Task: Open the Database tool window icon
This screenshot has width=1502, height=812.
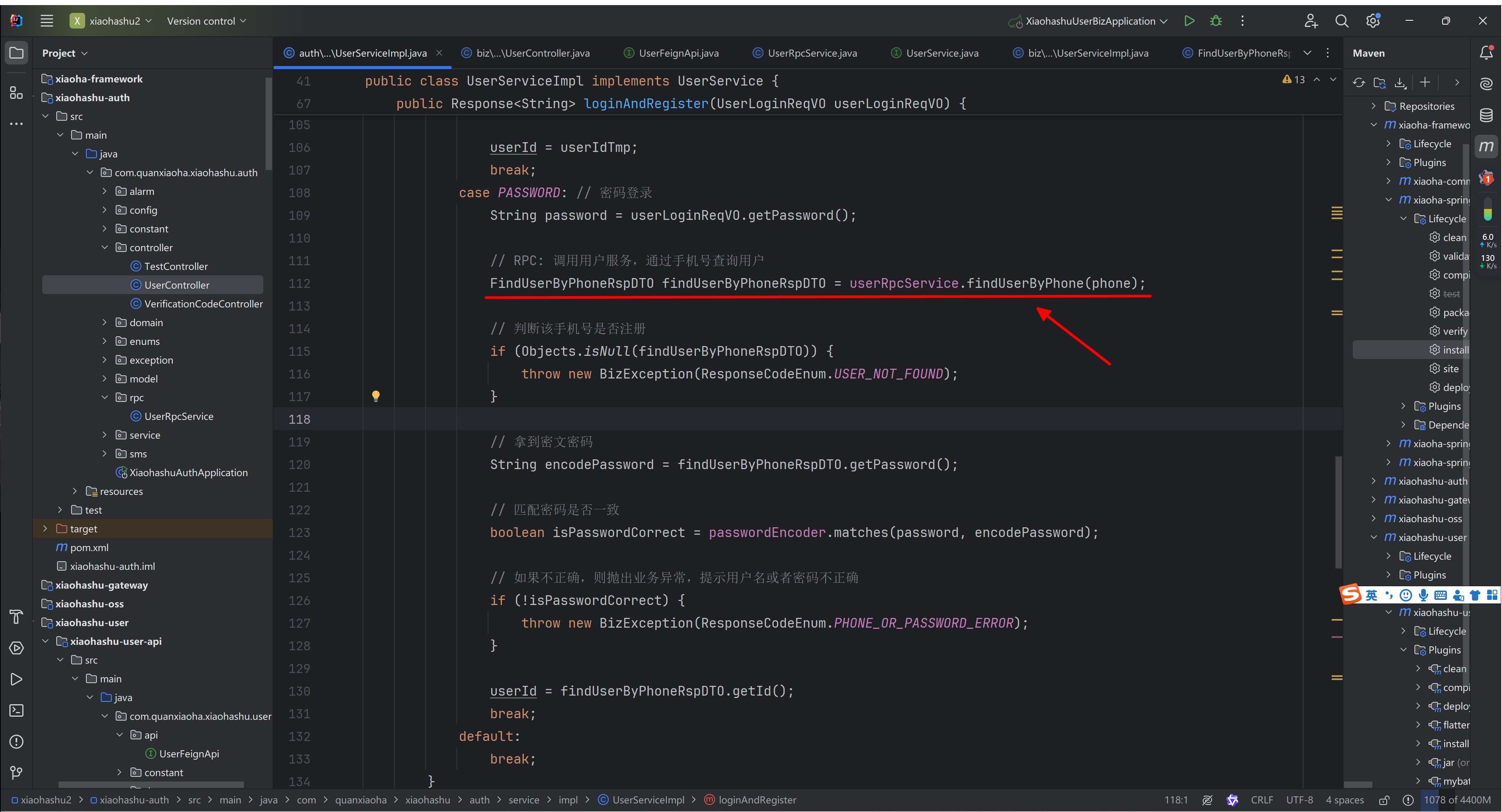Action: pos(1486,115)
